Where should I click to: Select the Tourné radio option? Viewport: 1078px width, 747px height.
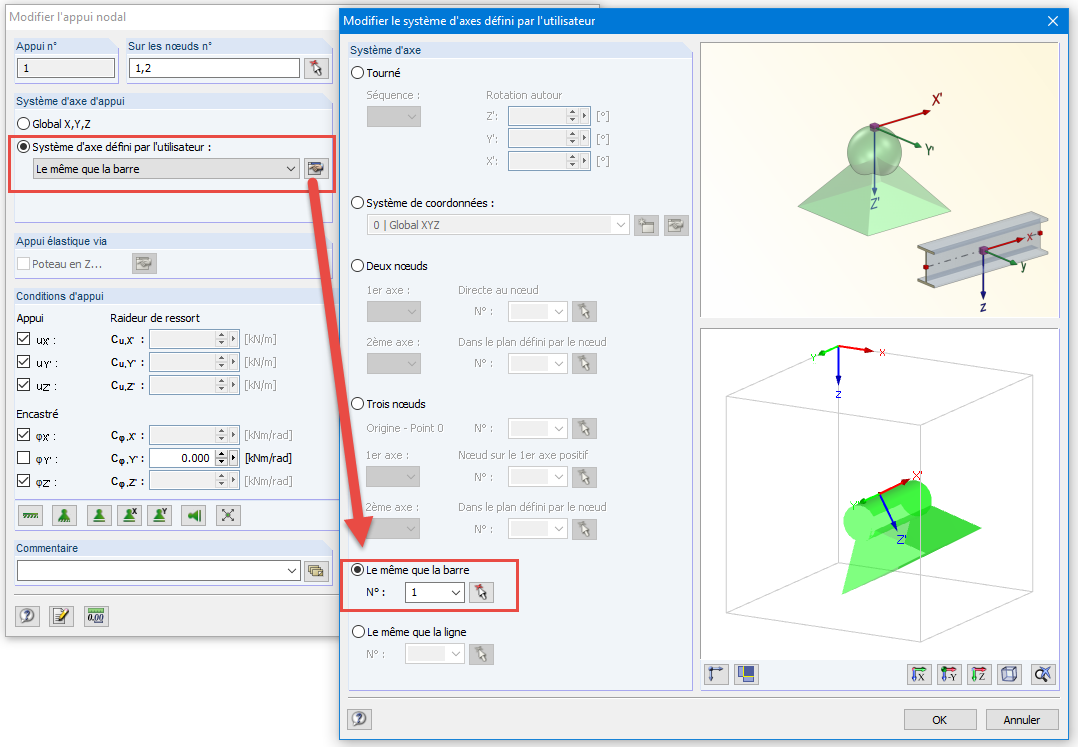[x=358, y=73]
